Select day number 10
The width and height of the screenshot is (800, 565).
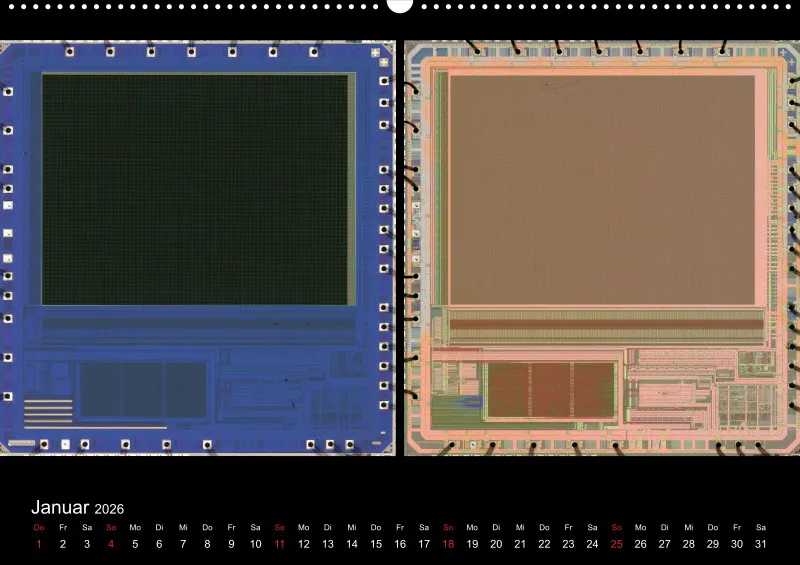tap(256, 544)
